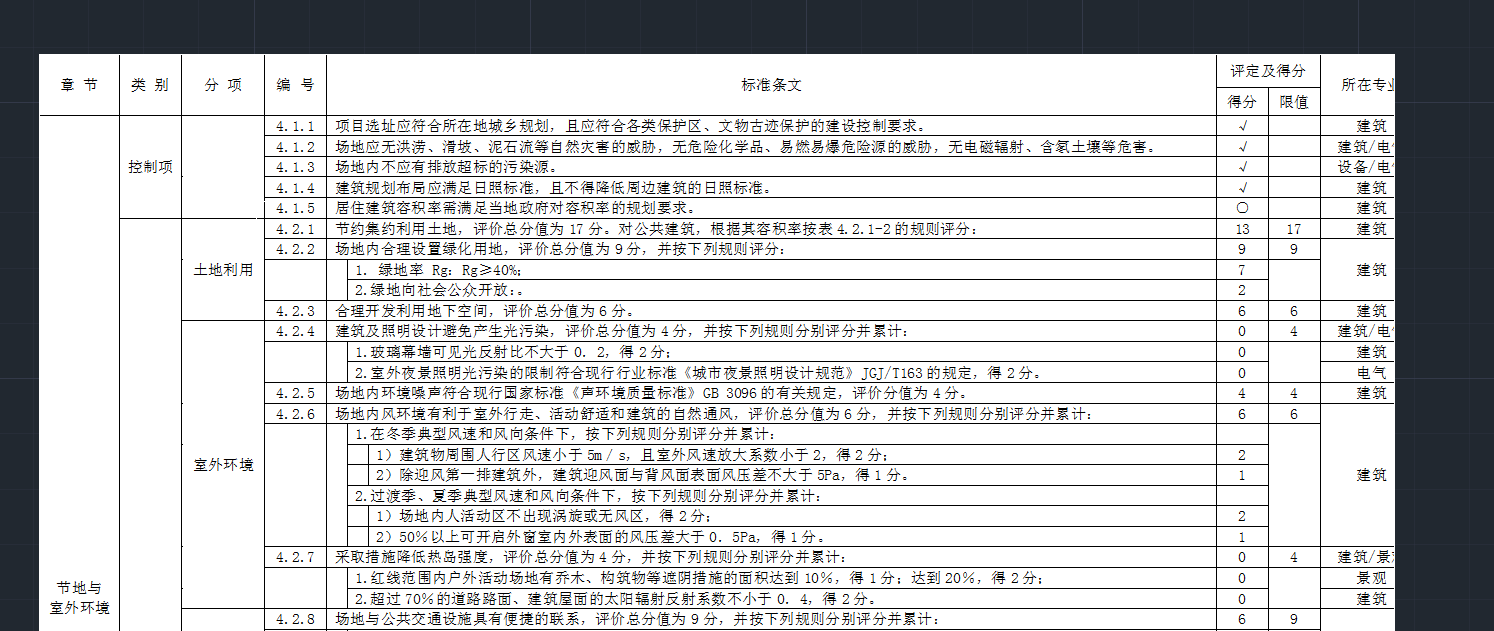
Task: Click the 章节 column header
Action: pos(79,85)
